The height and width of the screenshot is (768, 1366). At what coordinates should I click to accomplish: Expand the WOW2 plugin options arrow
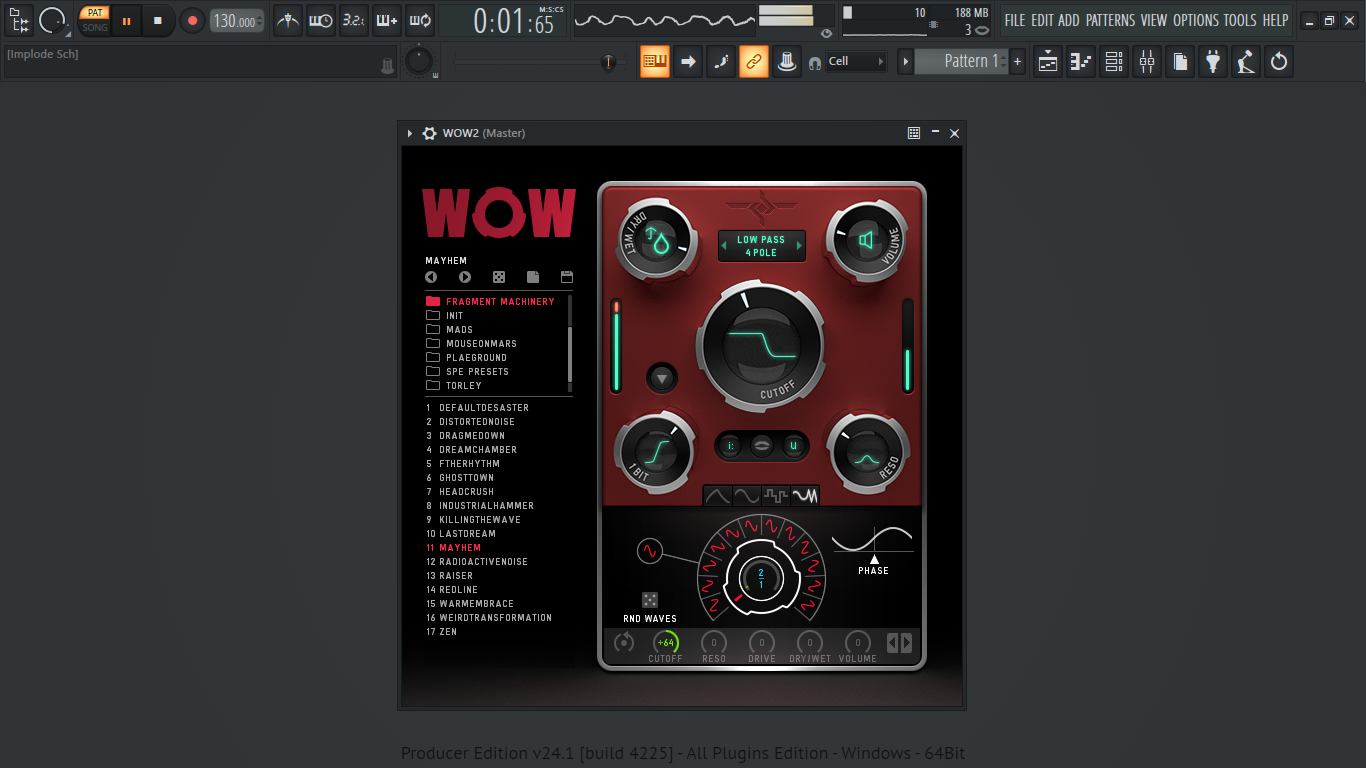point(410,133)
